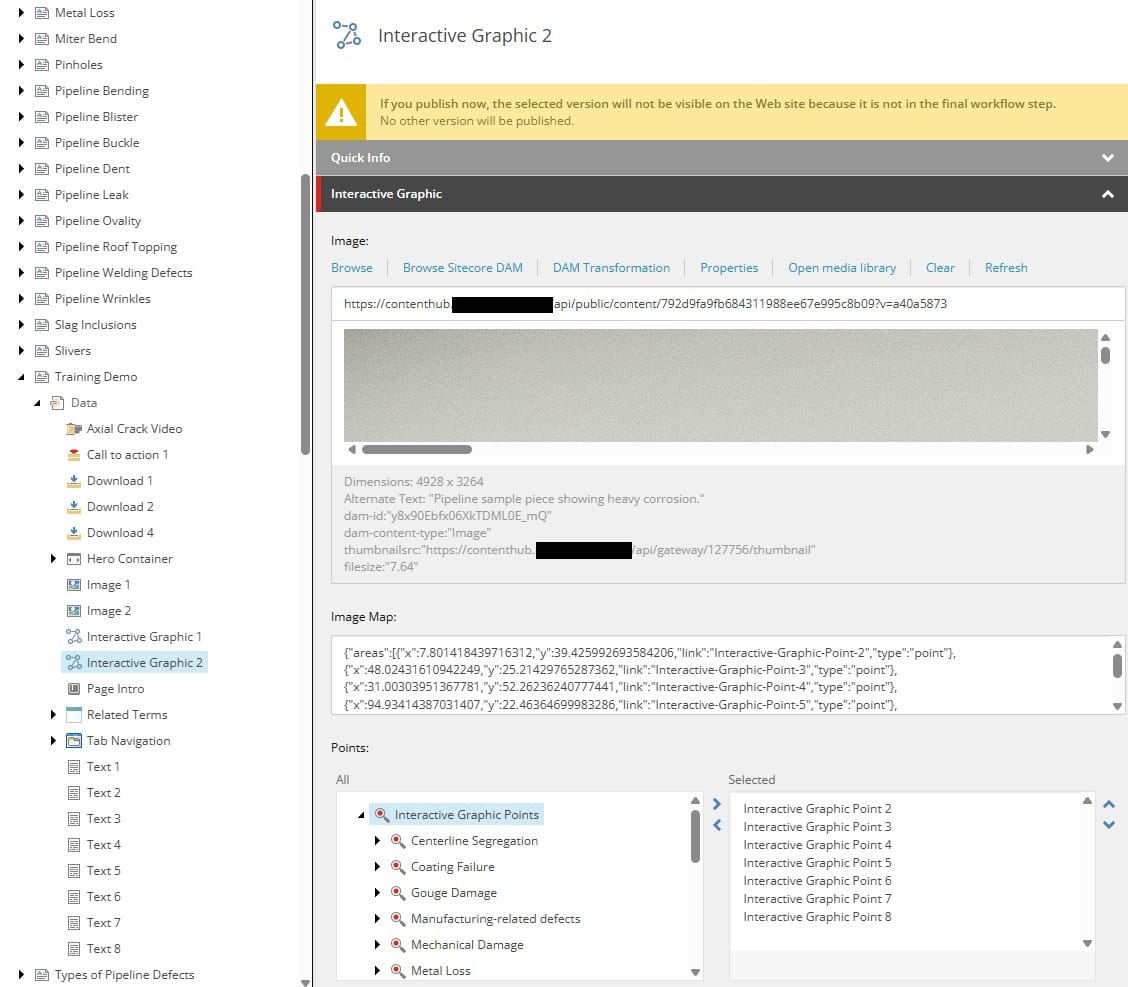This screenshot has width=1128, height=987.
Task: Click the Axial Crack Video item icon
Action: (x=73, y=429)
